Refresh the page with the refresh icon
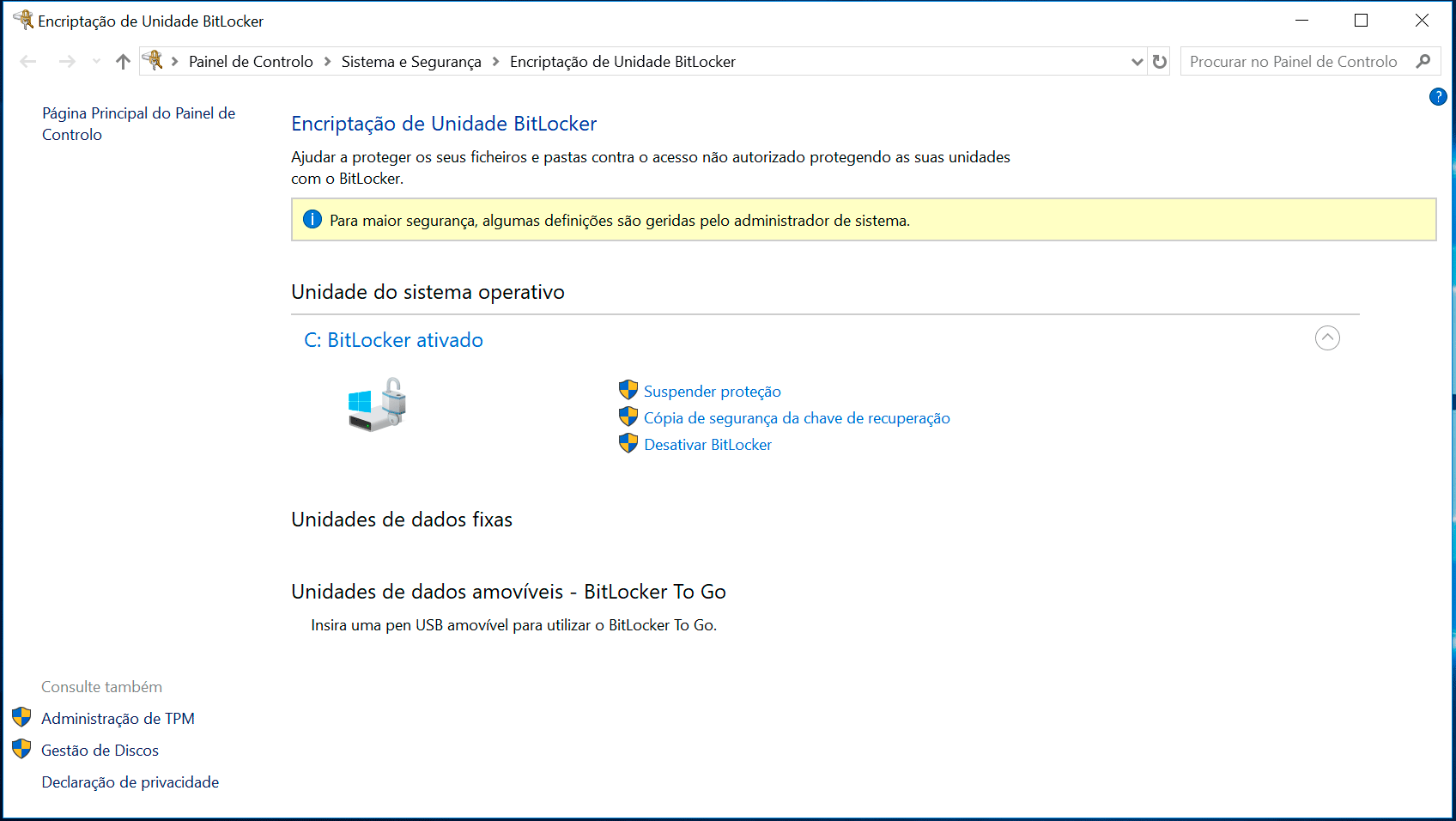 tap(1160, 62)
